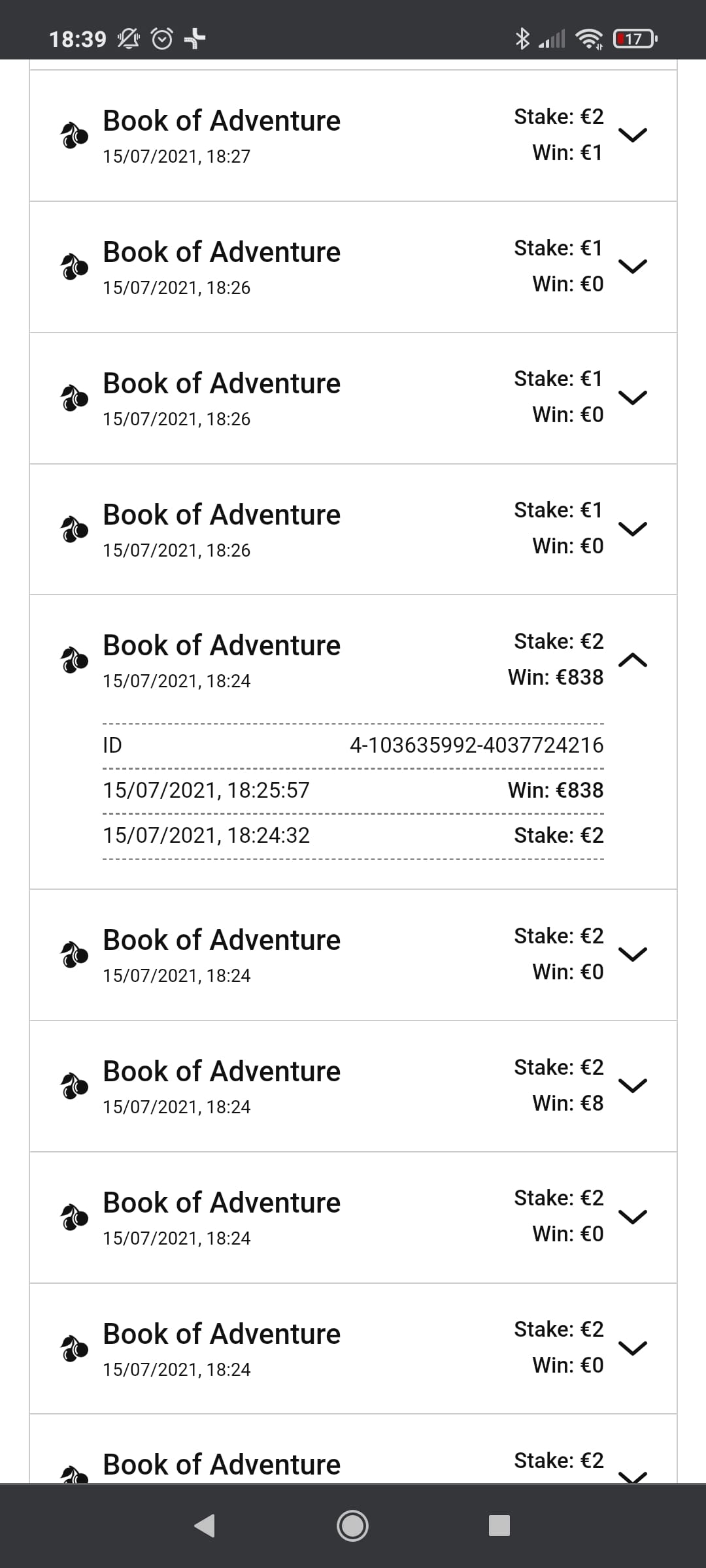This screenshot has width=706, height=1568.
Task: Tap the cherry icon of the €8 win entry
Action: 74,1086
